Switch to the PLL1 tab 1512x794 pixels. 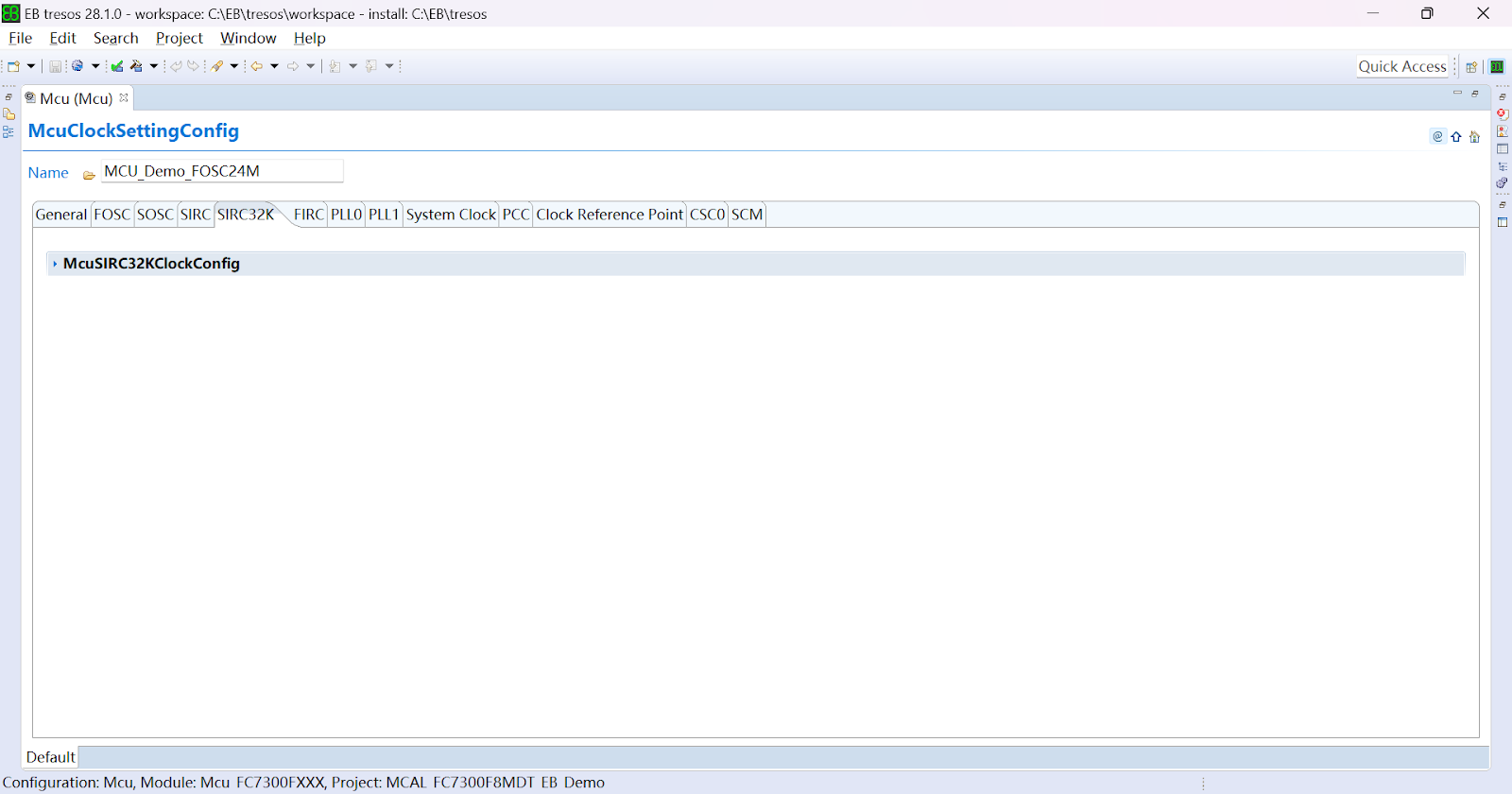coord(384,215)
